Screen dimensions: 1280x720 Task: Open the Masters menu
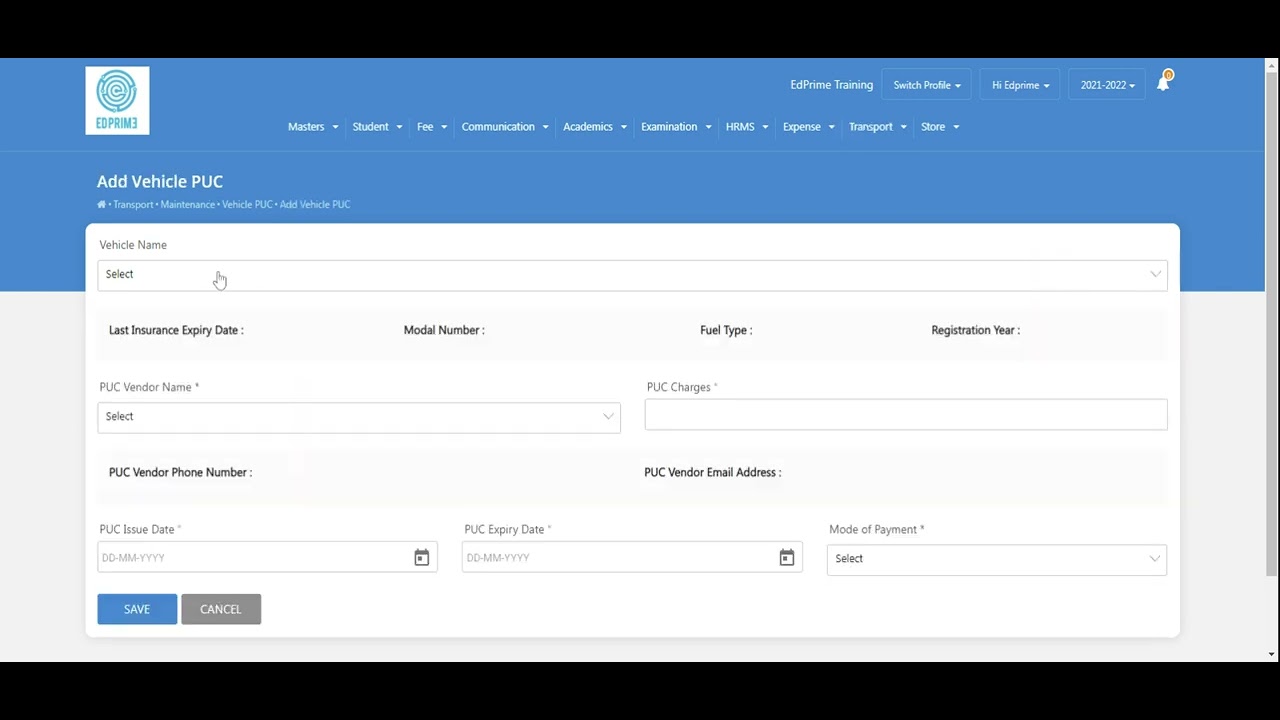pos(313,127)
